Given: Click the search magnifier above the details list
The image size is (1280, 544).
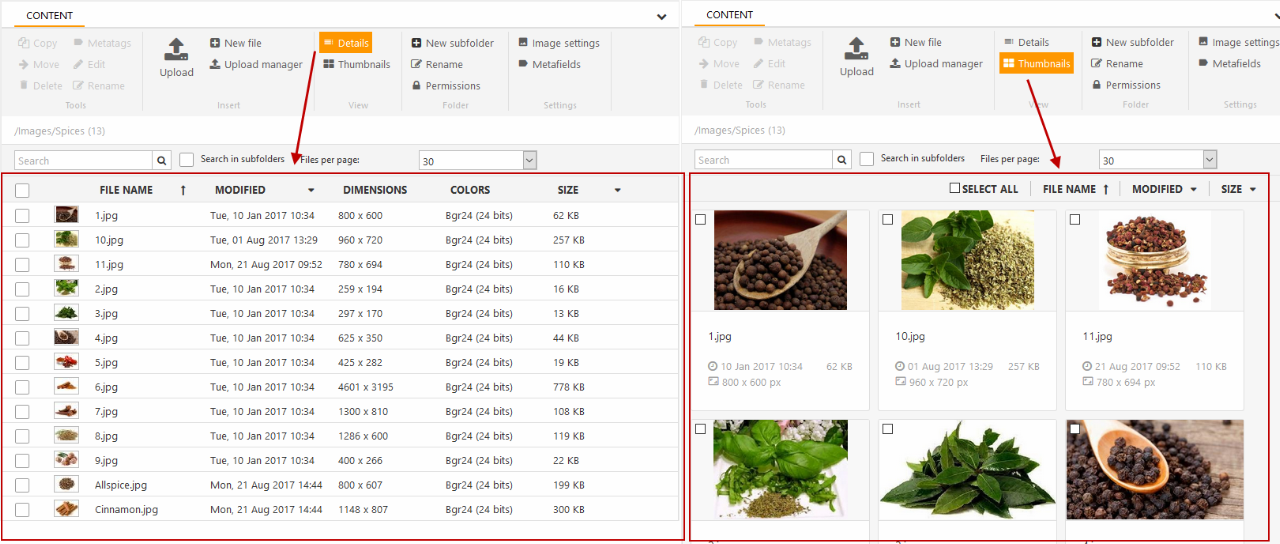Looking at the screenshot, I should point(163,160).
